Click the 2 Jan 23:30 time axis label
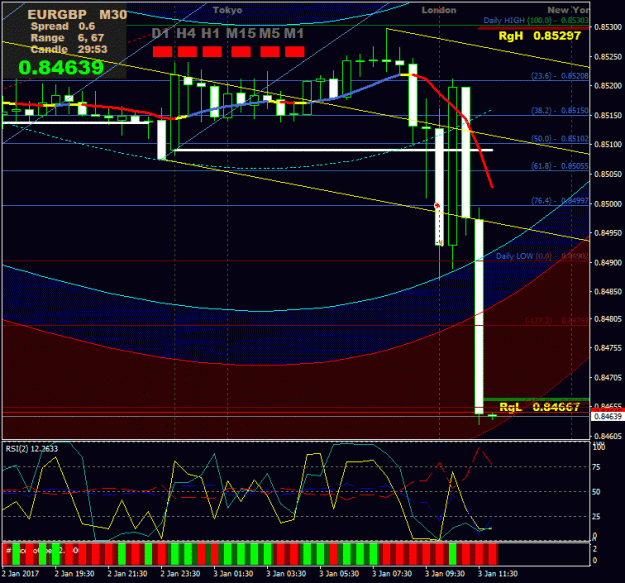 click(x=180, y=574)
